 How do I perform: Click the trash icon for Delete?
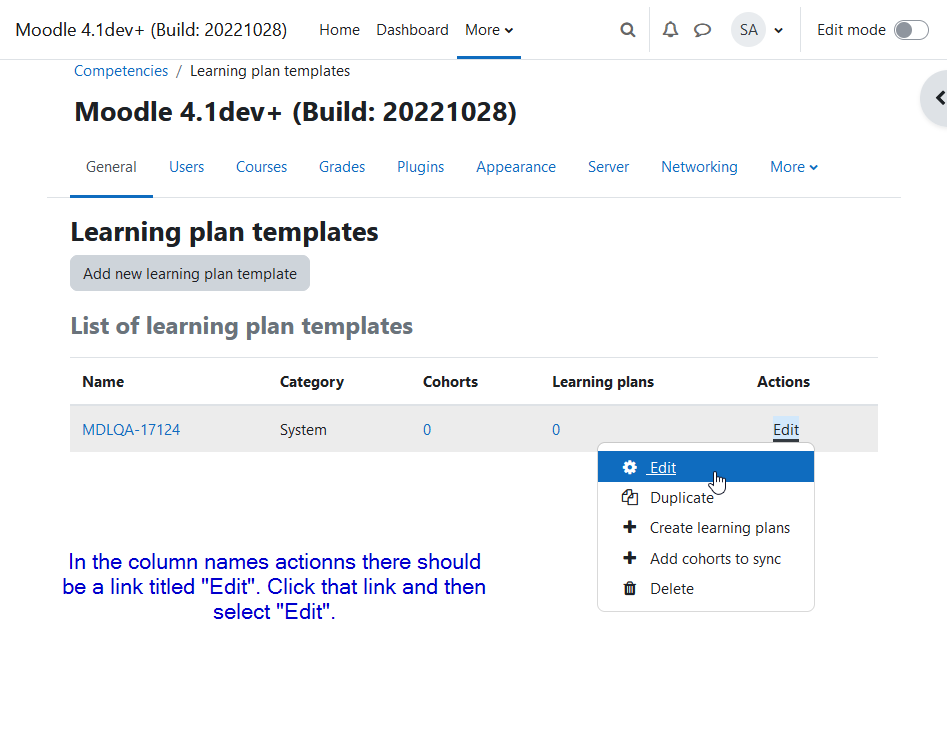pyautogui.click(x=629, y=588)
